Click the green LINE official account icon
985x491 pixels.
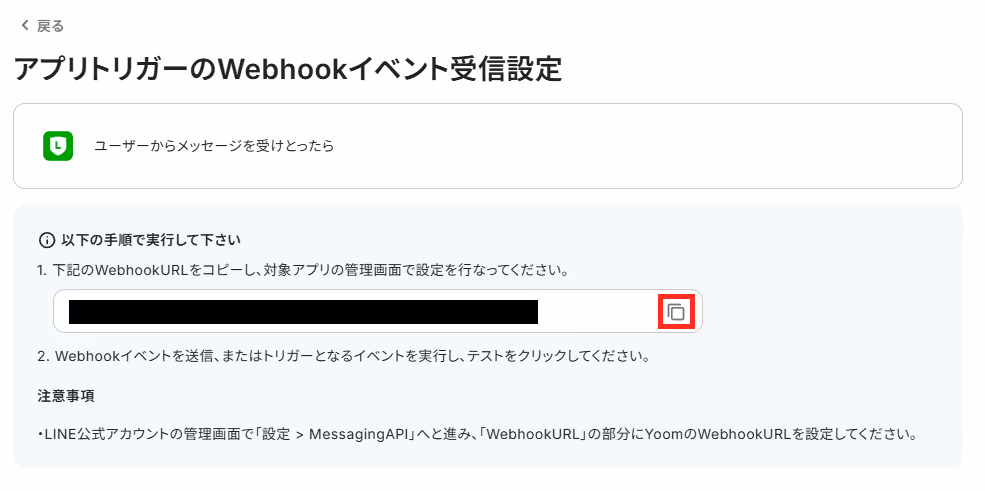pyautogui.click(x=58, y=146)
